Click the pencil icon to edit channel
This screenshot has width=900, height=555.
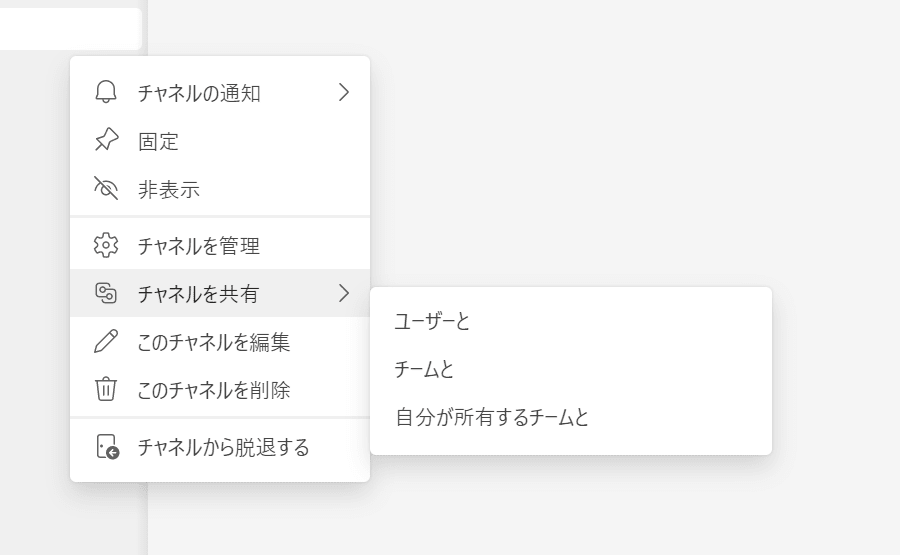(106, 341)
